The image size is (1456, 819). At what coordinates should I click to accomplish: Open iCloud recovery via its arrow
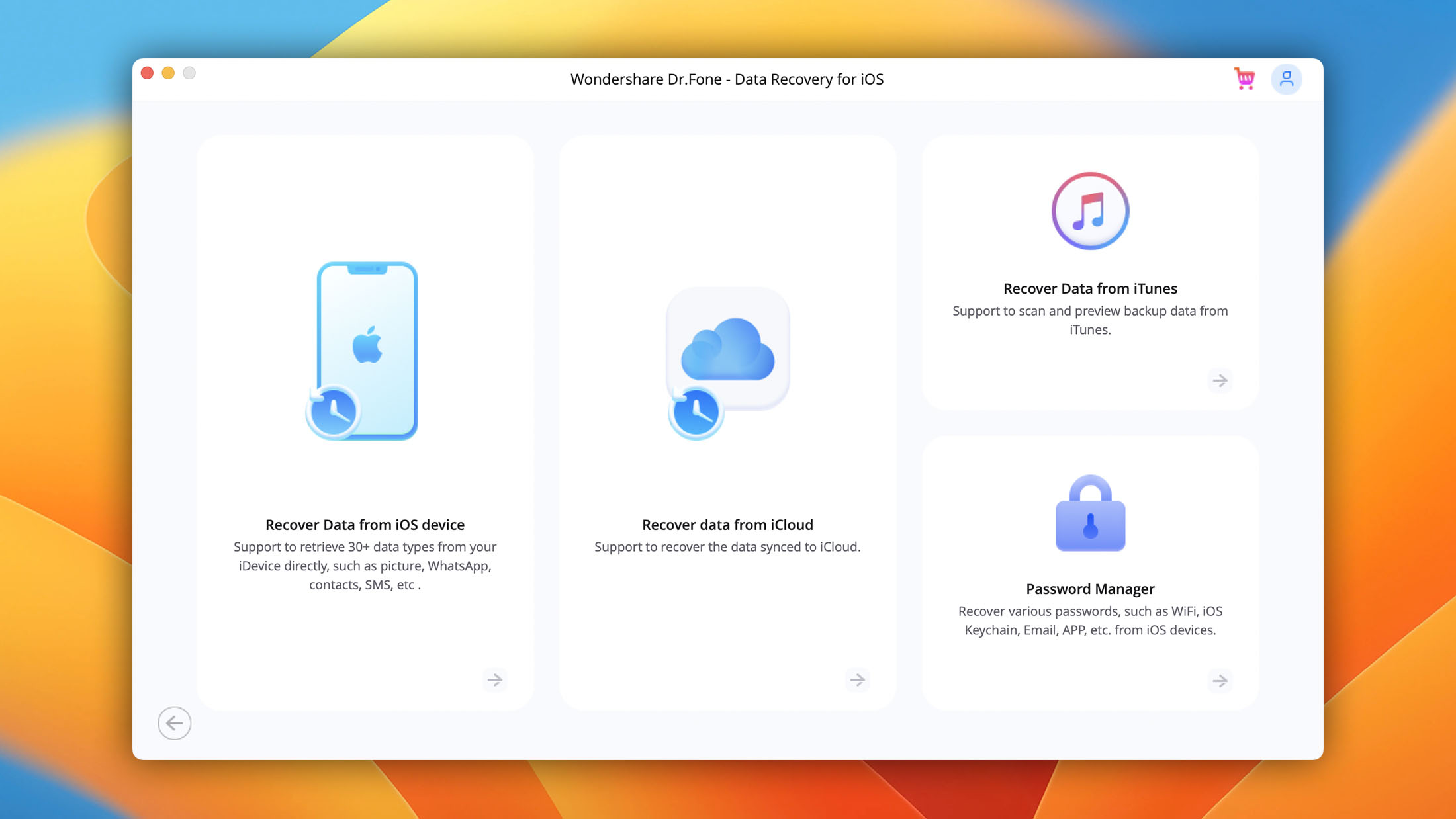click(x=858, y=679)
